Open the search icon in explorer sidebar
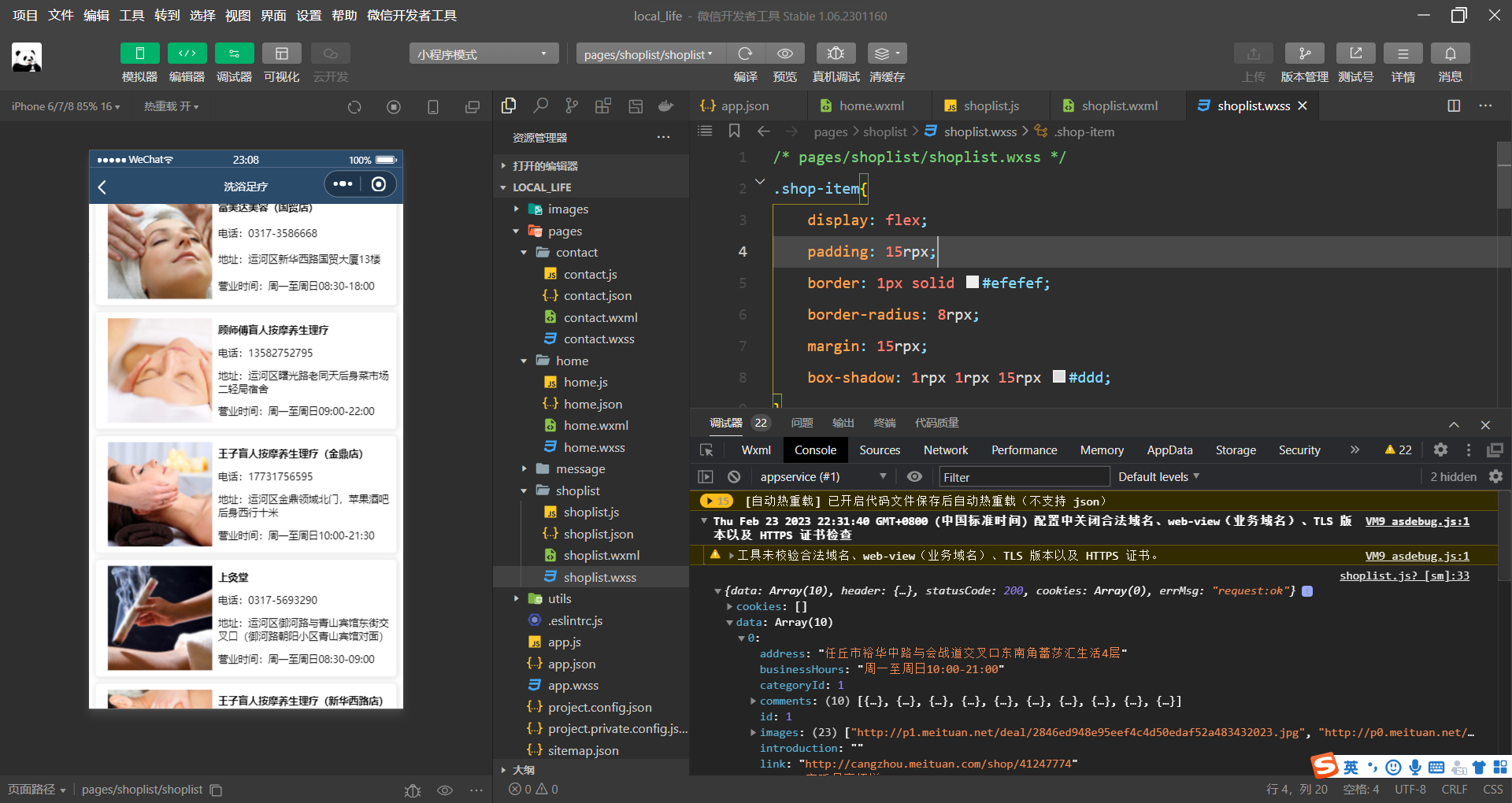 (x=540, y=105)
